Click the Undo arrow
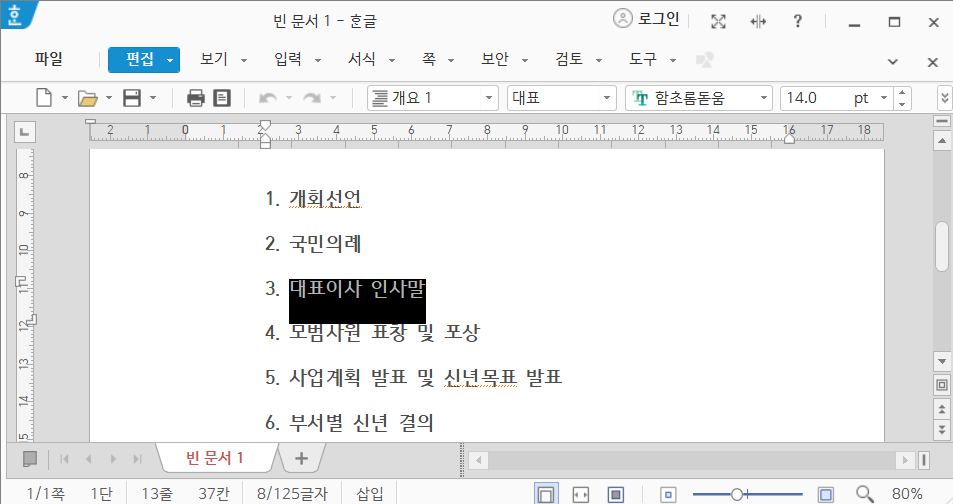 point(267,98)
